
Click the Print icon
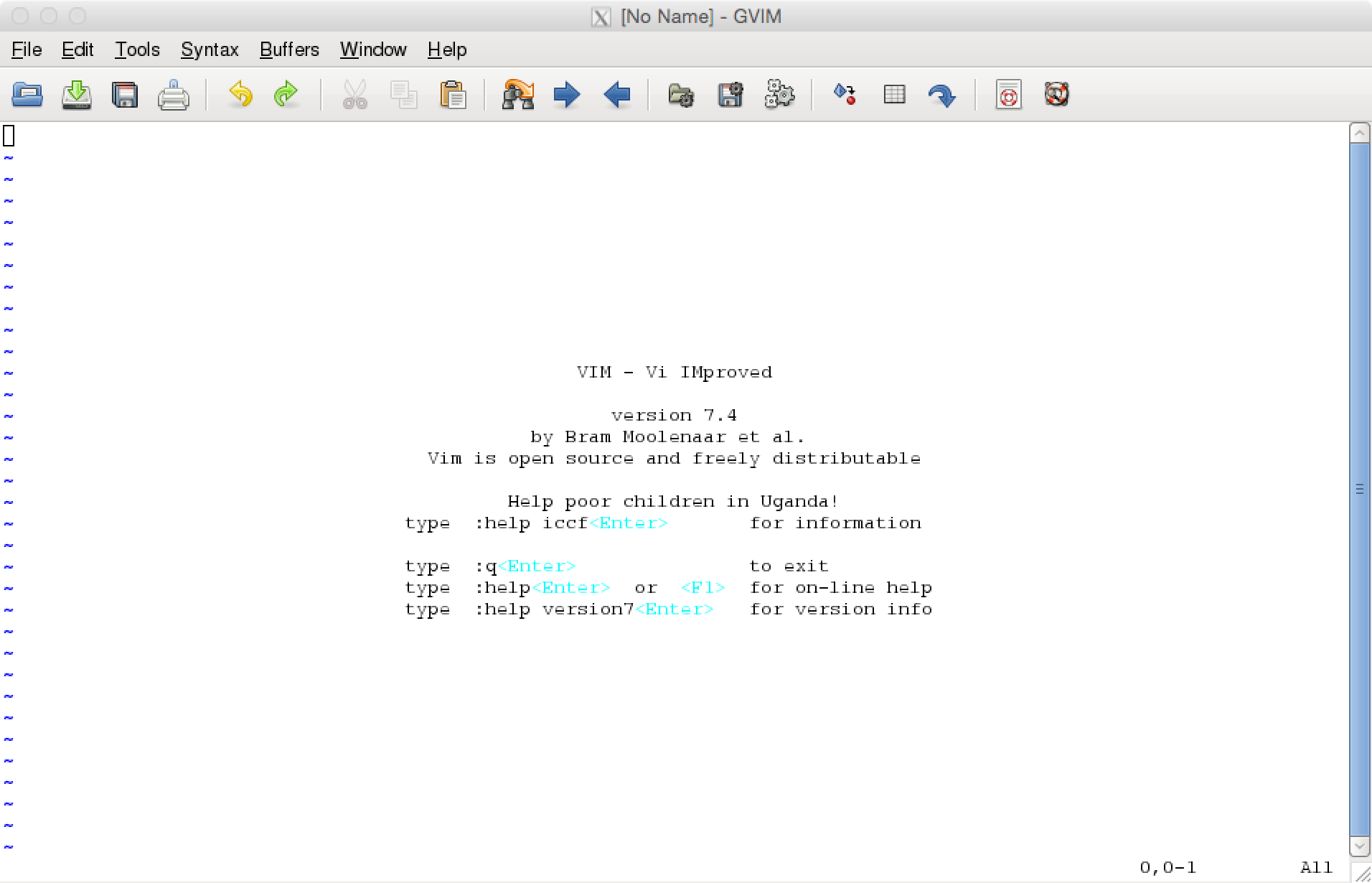point(174,95)
